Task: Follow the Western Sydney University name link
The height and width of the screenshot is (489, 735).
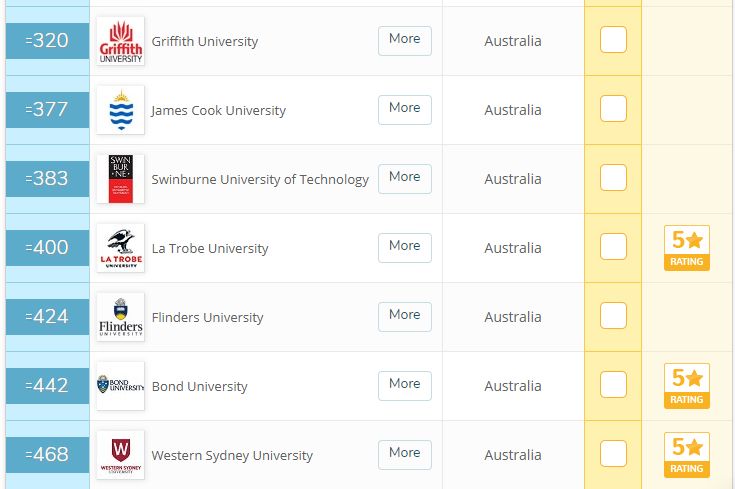Action: [x=232, y=456]
